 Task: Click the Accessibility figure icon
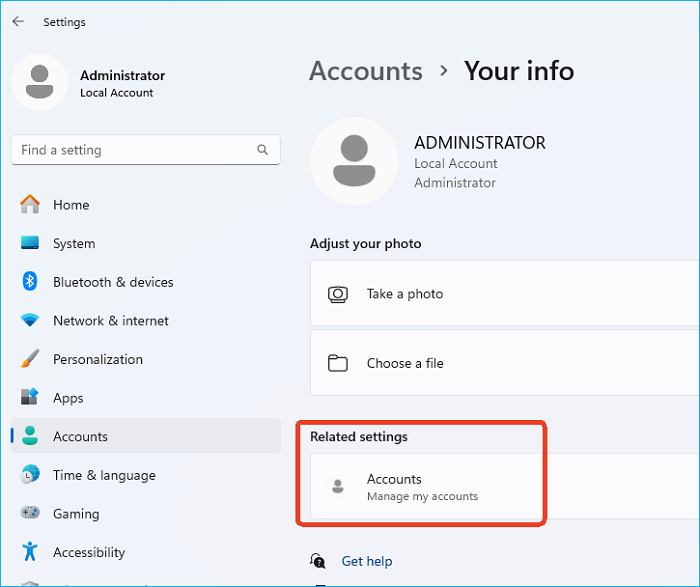30,552
